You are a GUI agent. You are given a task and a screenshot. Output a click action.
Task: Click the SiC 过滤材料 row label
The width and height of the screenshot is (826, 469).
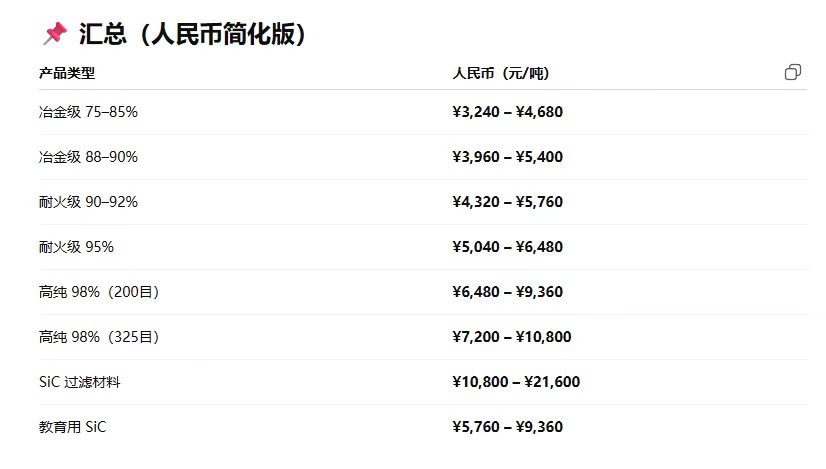pos(80,382)
